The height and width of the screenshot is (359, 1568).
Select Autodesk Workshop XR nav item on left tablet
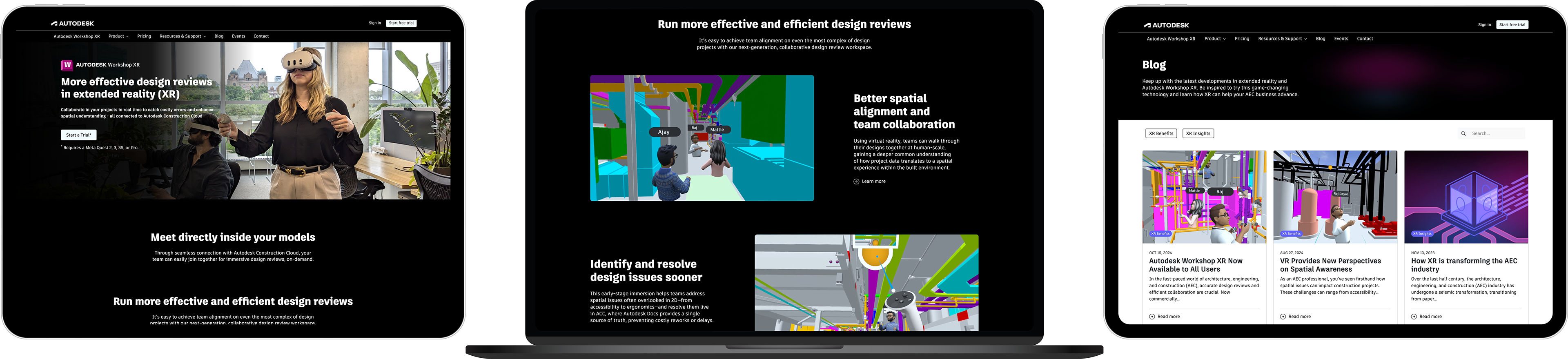click(77, 36)
